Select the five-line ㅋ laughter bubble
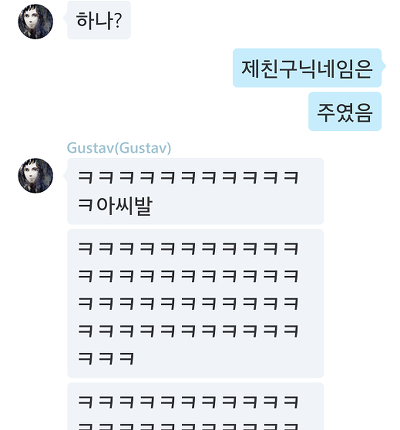The image size is (400, 430). pyautogui.click(x=195, y=303)
